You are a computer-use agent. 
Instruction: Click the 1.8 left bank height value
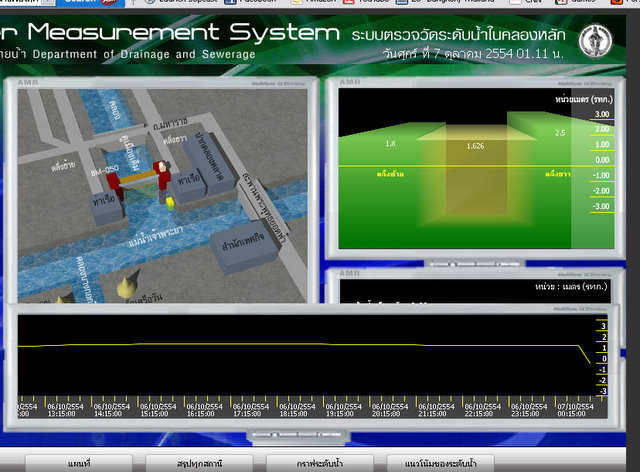390,144
